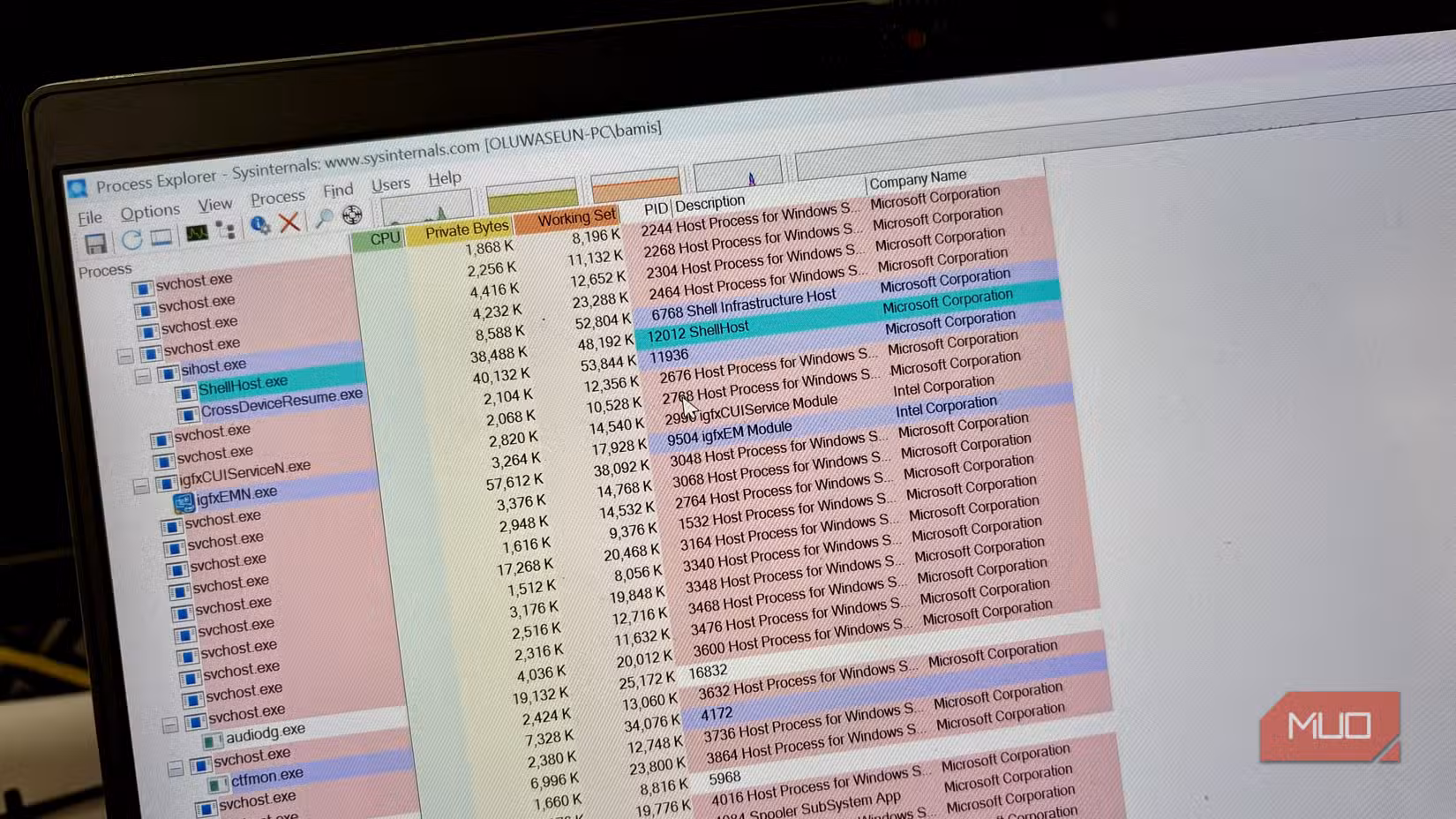Kill process using the red X icon
The height and width of the screenshot is (819, 1456).
(289, 222)
